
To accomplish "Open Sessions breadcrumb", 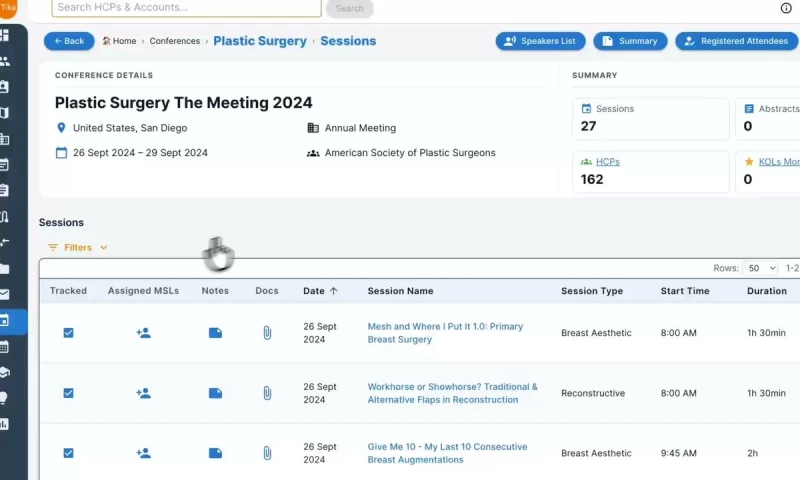I will (348, 41).
